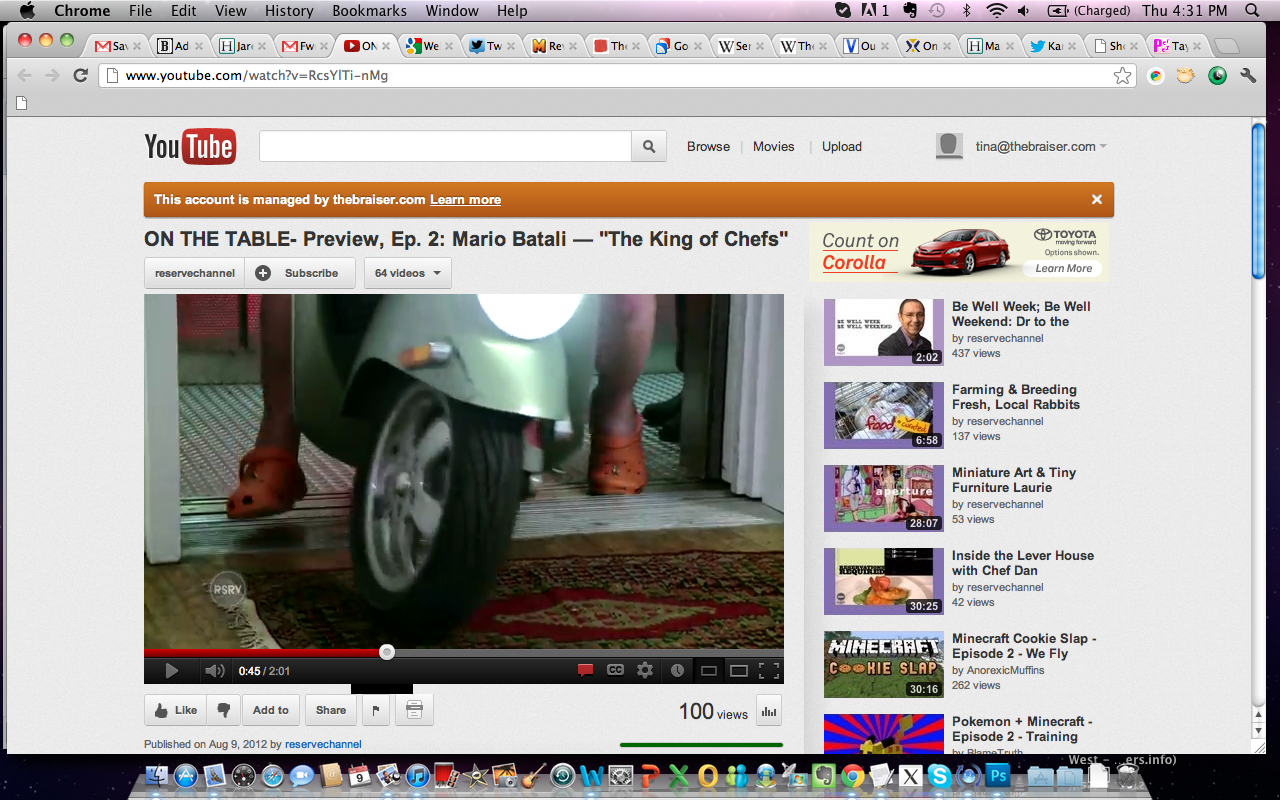1280x800 pixels.
Task: Click the Add to button
Action: click(270, 710)
